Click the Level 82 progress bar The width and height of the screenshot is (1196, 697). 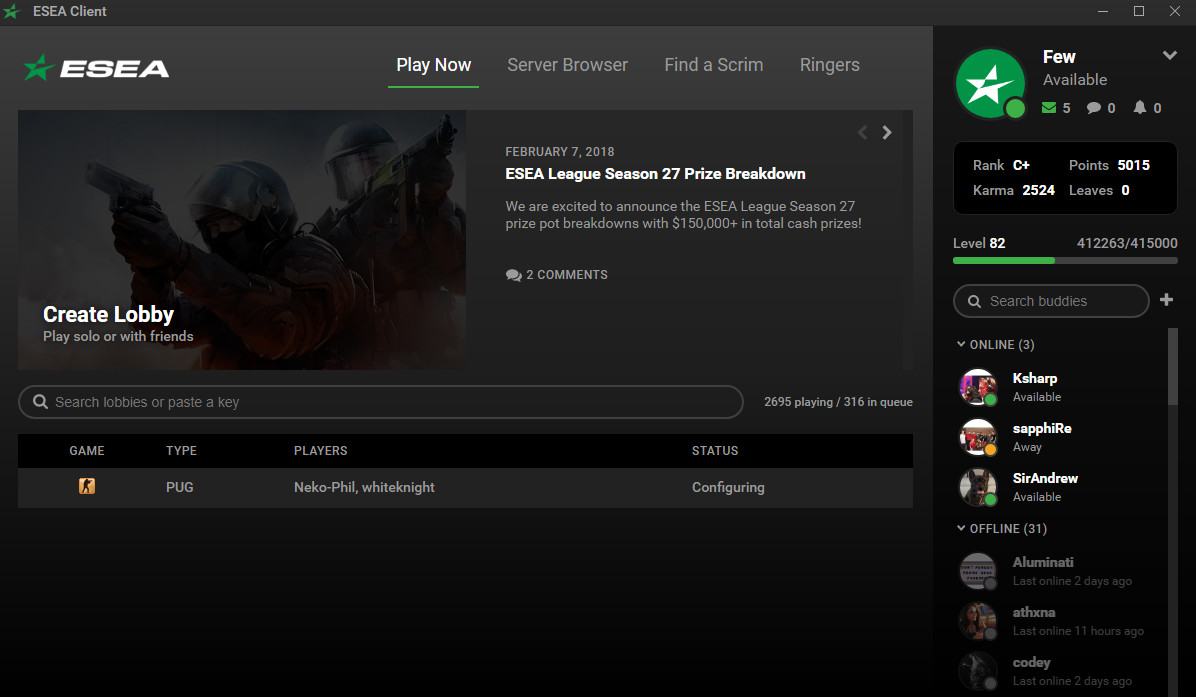pos(1064,261)
